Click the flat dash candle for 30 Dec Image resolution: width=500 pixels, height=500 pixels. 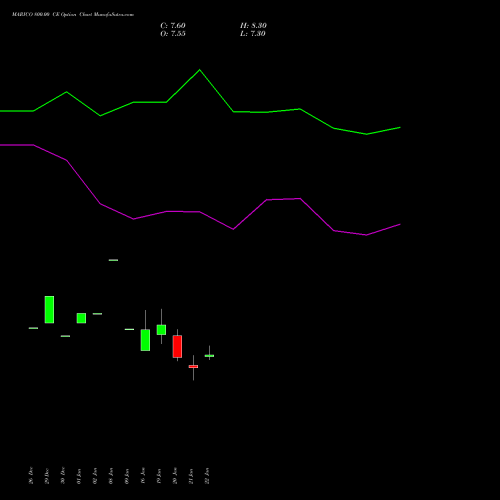point(65,336)
